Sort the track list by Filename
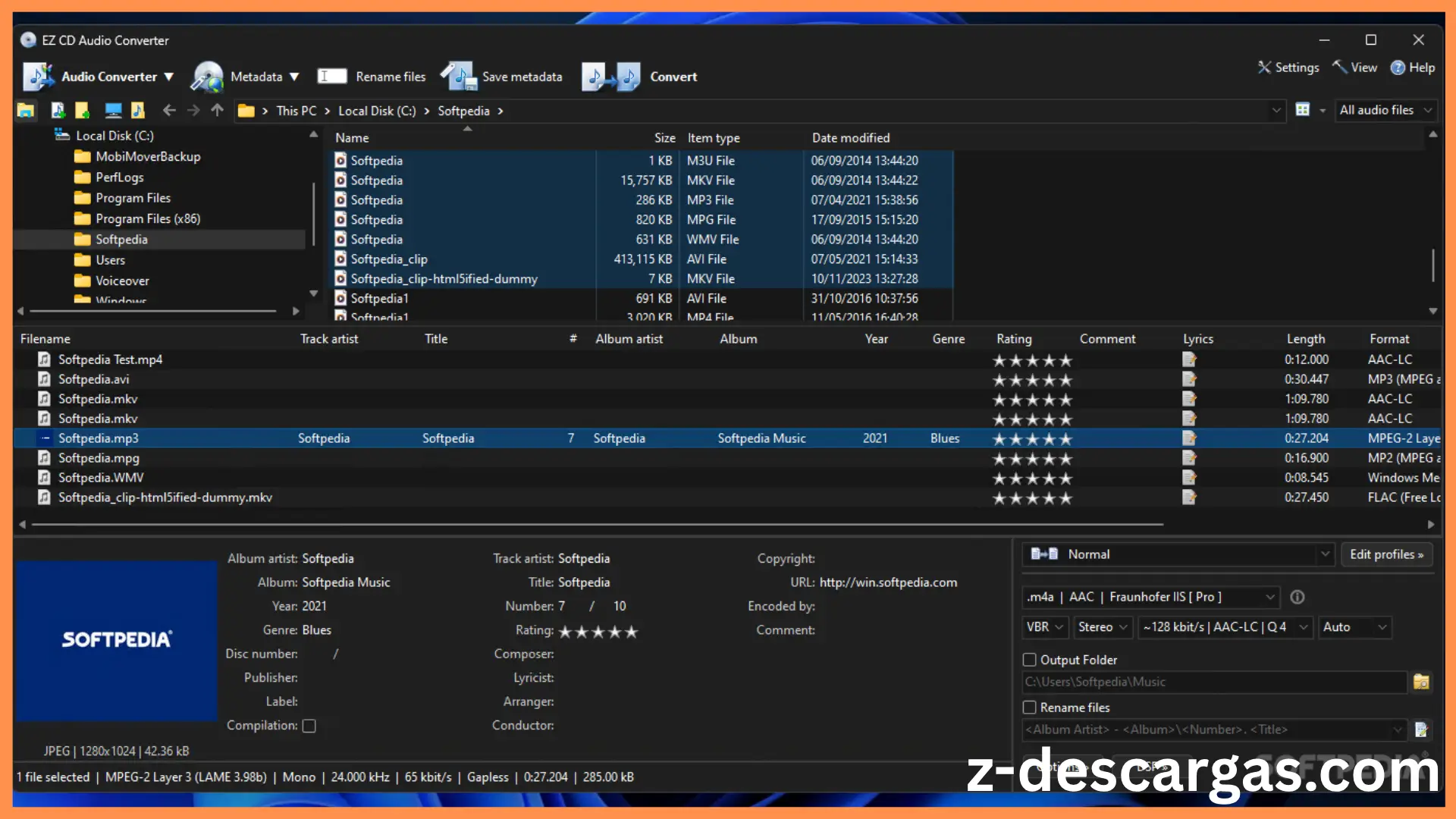Viewport: 1456px width, 819px height. tap(45, 339)
